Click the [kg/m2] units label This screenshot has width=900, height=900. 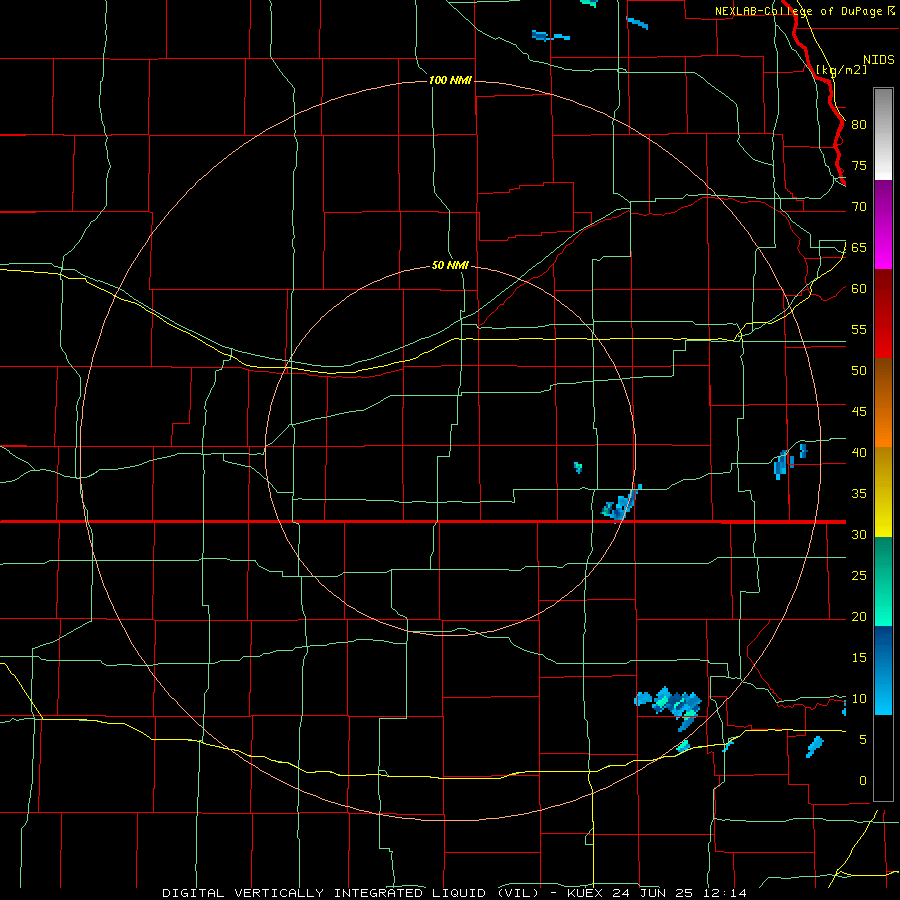(x=841, y=69)
